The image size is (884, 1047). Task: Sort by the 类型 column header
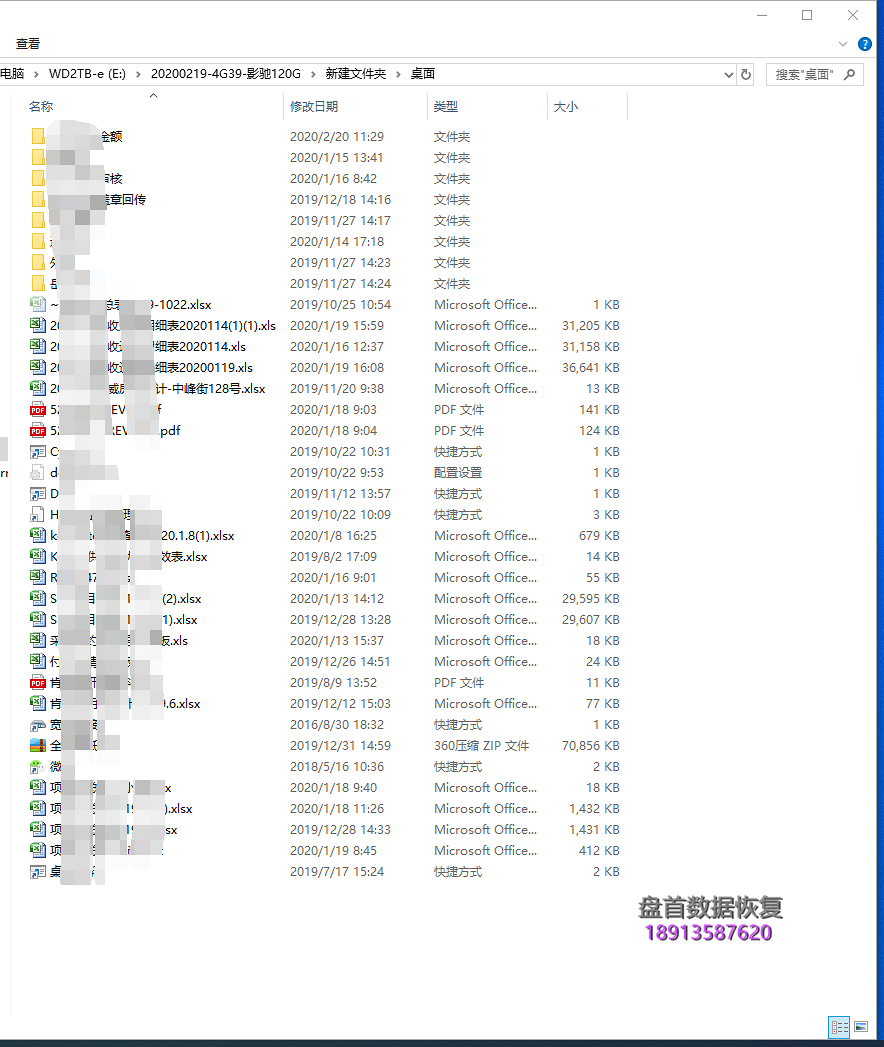coord(445,107)
